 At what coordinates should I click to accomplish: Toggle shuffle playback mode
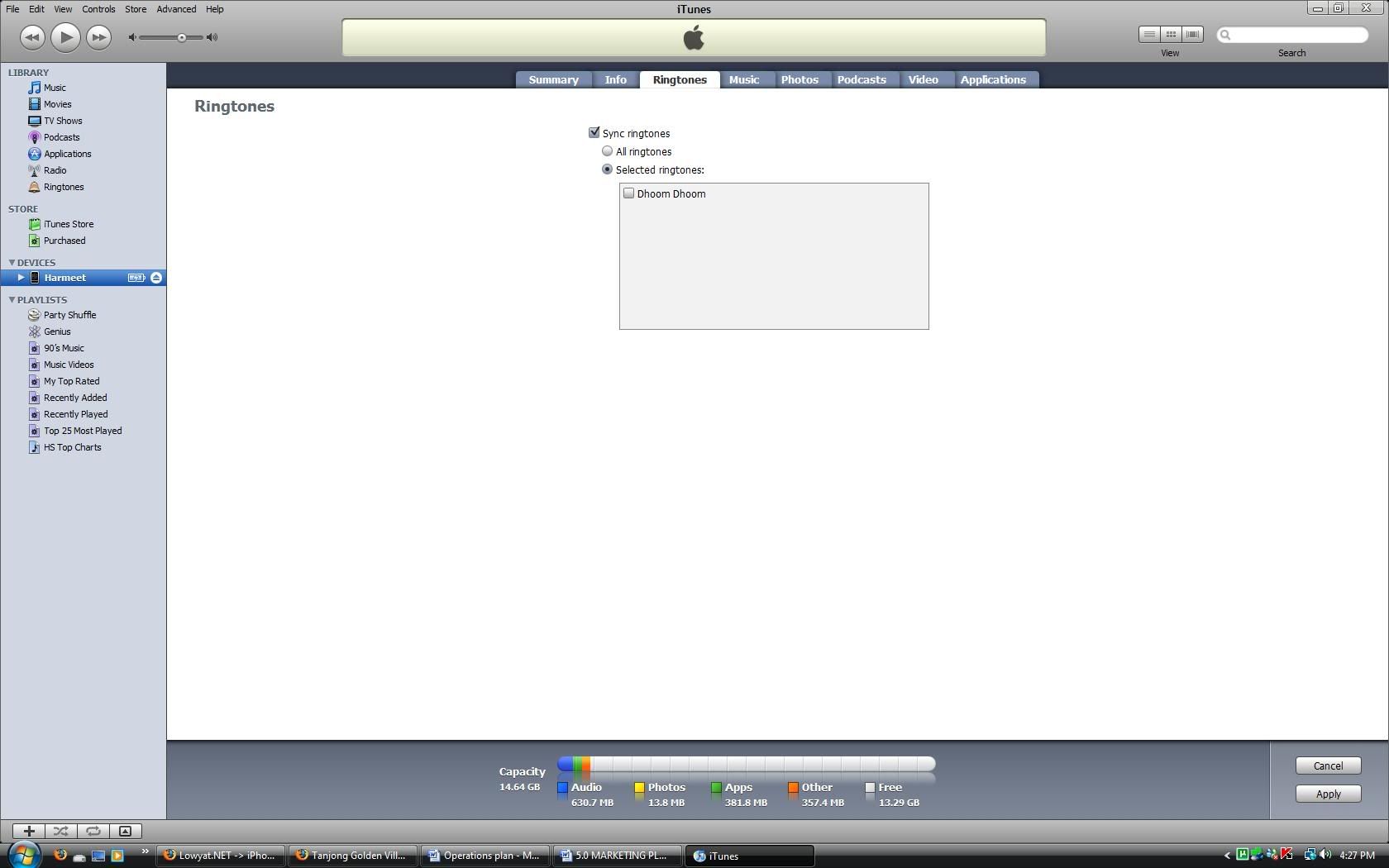coord(61,831)
